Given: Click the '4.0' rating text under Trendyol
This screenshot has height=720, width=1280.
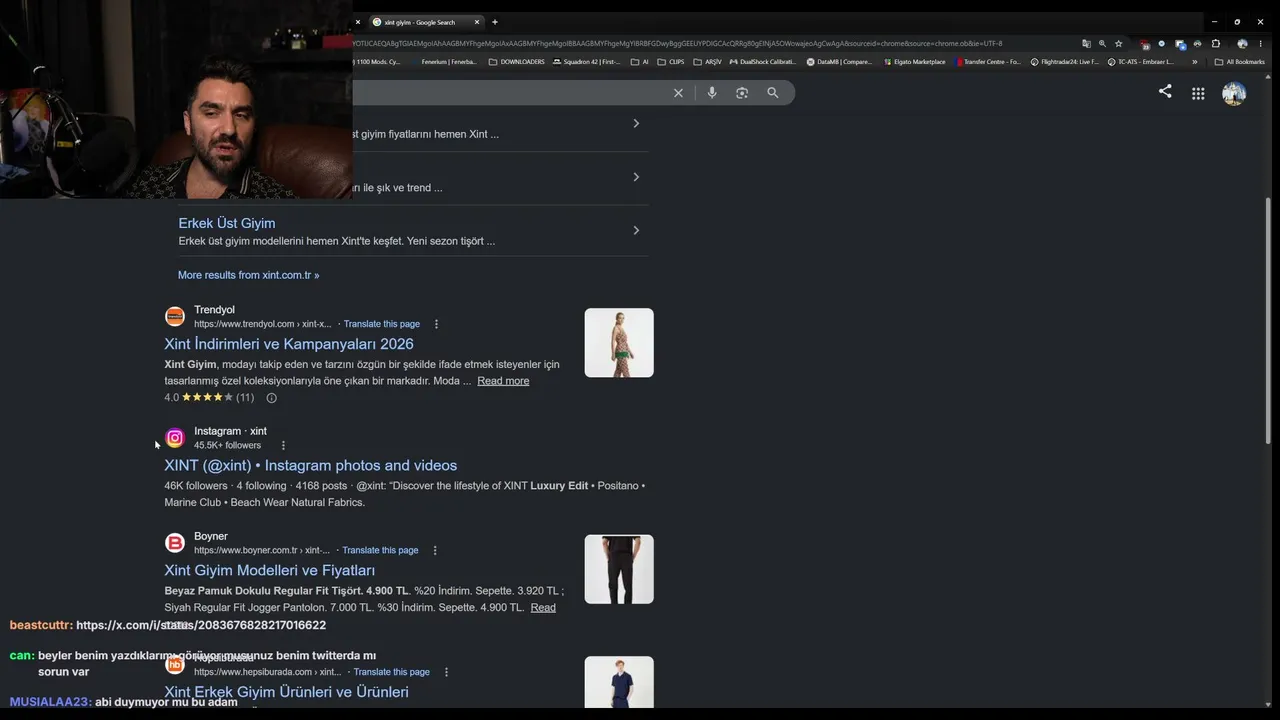Looking at the screenshot, I should click(172, 398).
